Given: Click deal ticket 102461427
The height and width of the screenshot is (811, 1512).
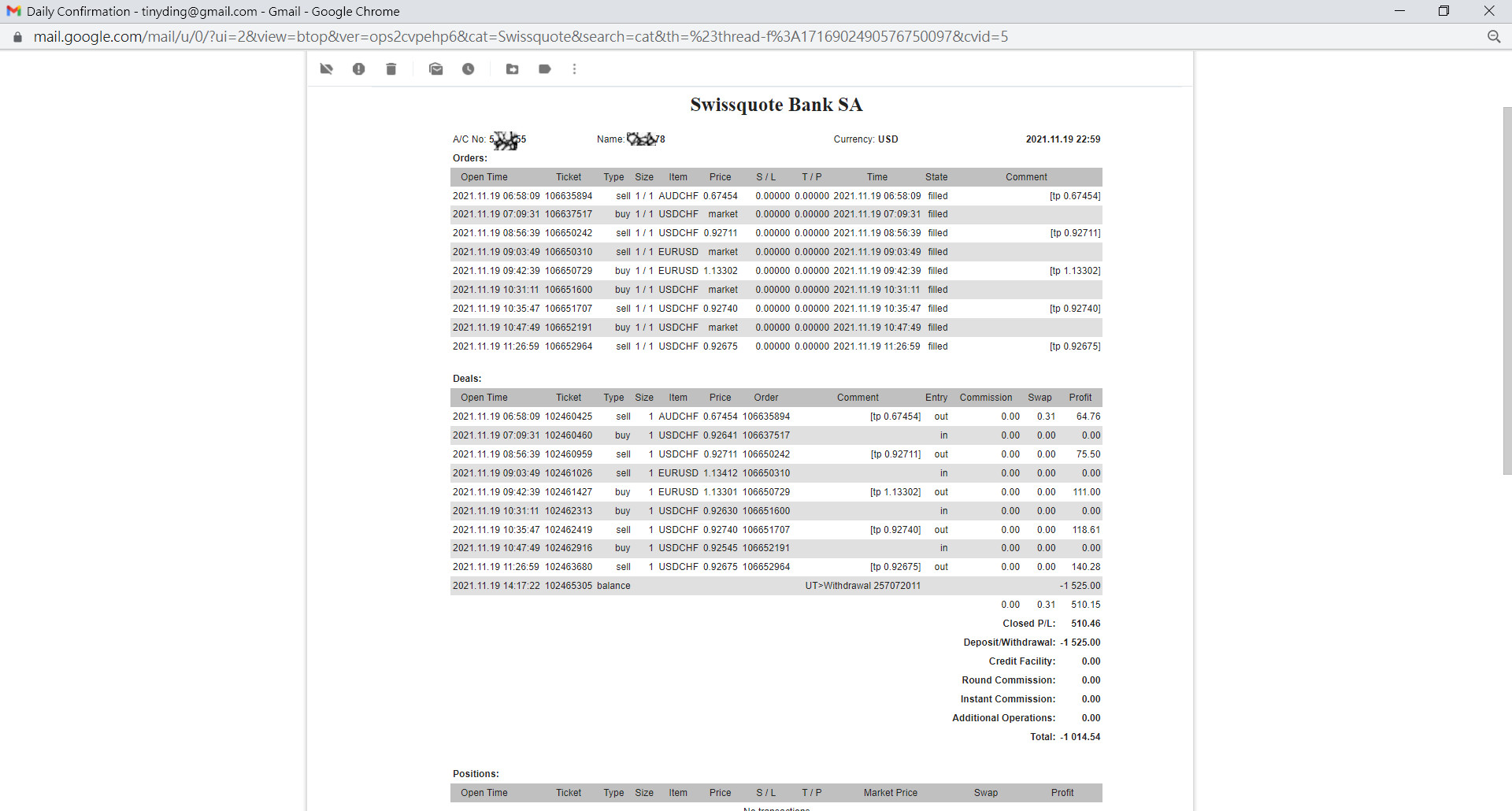Looking at the screenshot, I should point(569,492).
